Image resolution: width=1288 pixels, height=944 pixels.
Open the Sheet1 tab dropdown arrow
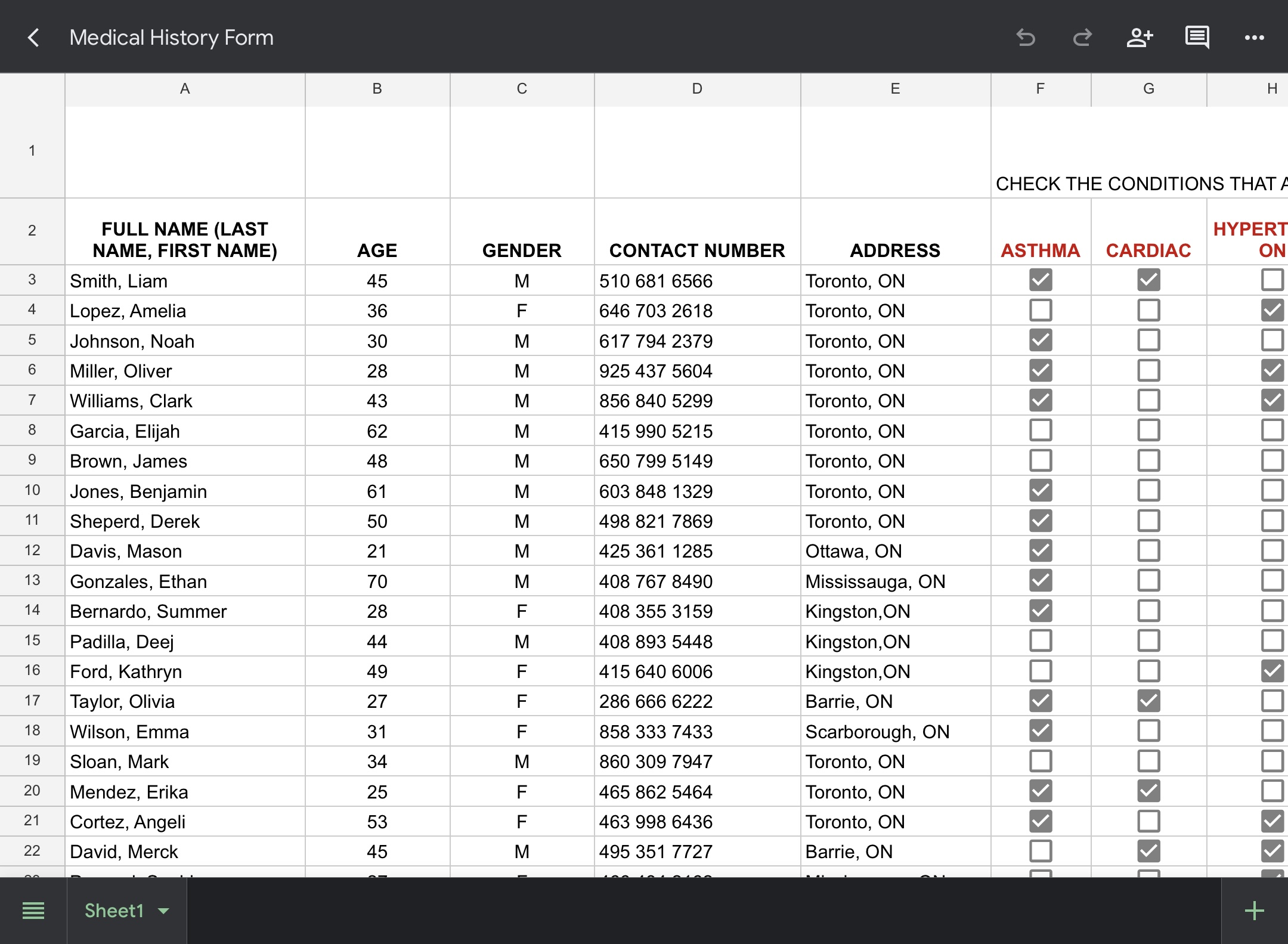tap(163, 911)
